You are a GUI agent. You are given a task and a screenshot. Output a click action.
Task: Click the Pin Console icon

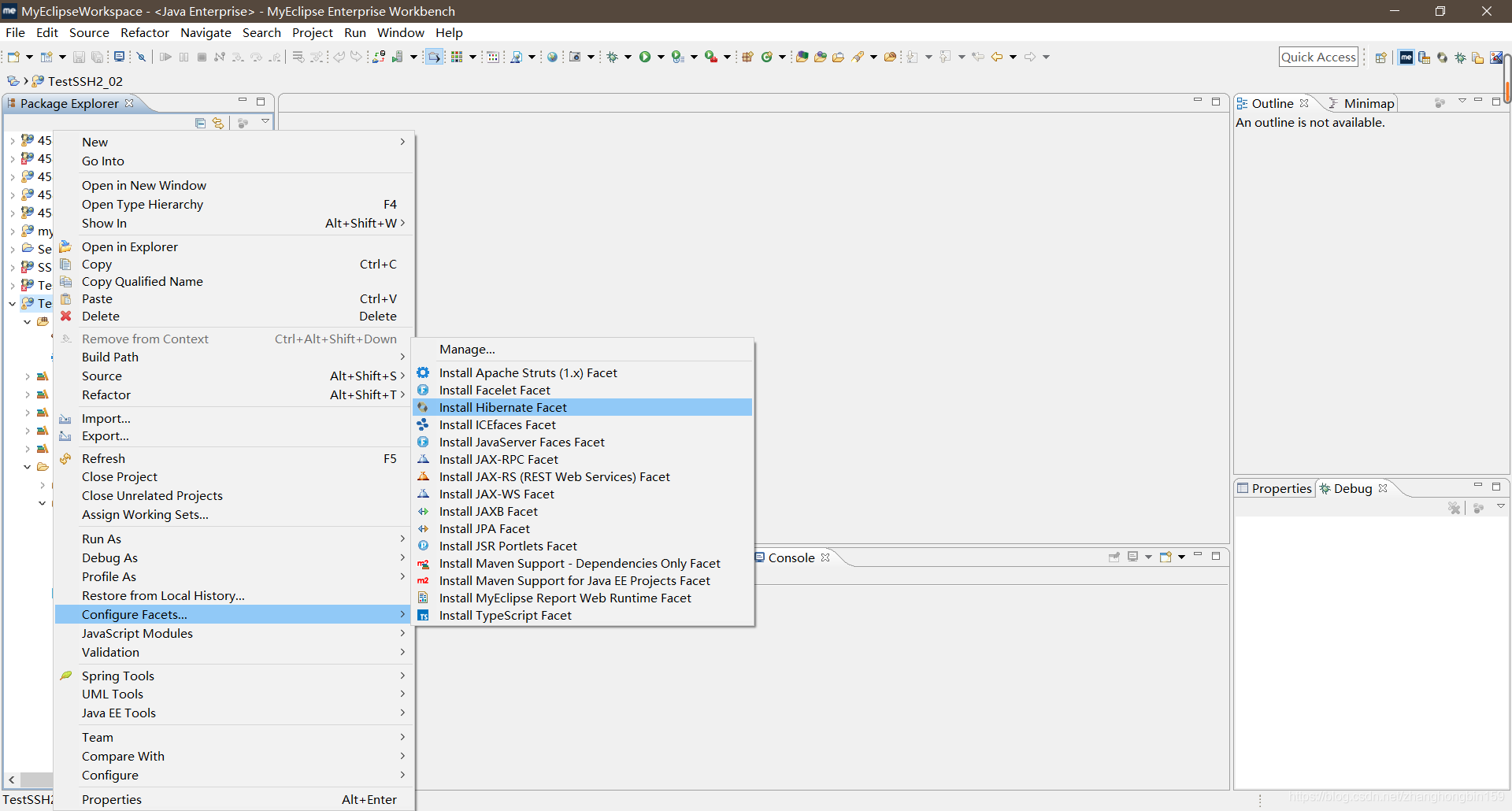1114,557
